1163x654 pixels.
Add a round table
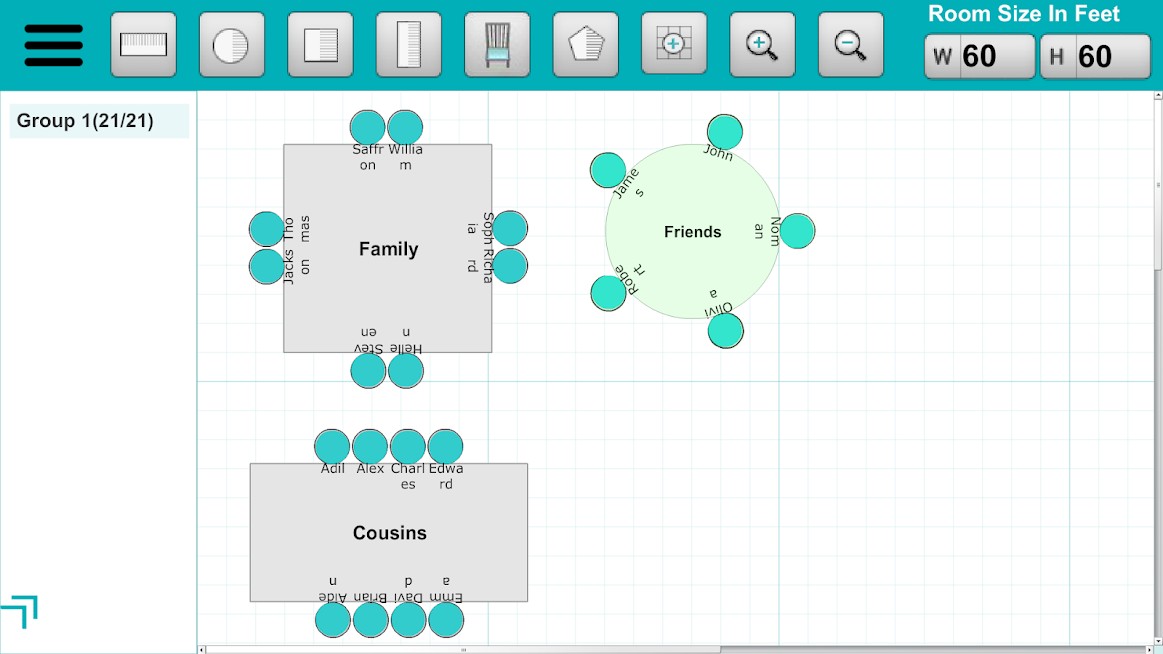click(x=232, y=45)
